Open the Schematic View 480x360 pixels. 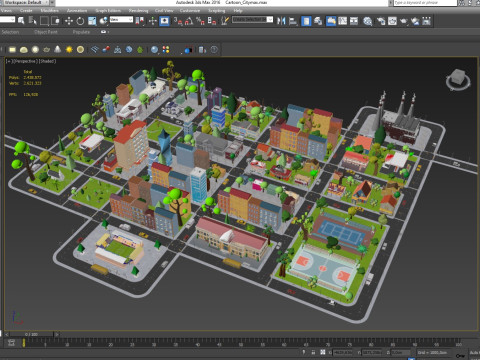coord(354,21)
